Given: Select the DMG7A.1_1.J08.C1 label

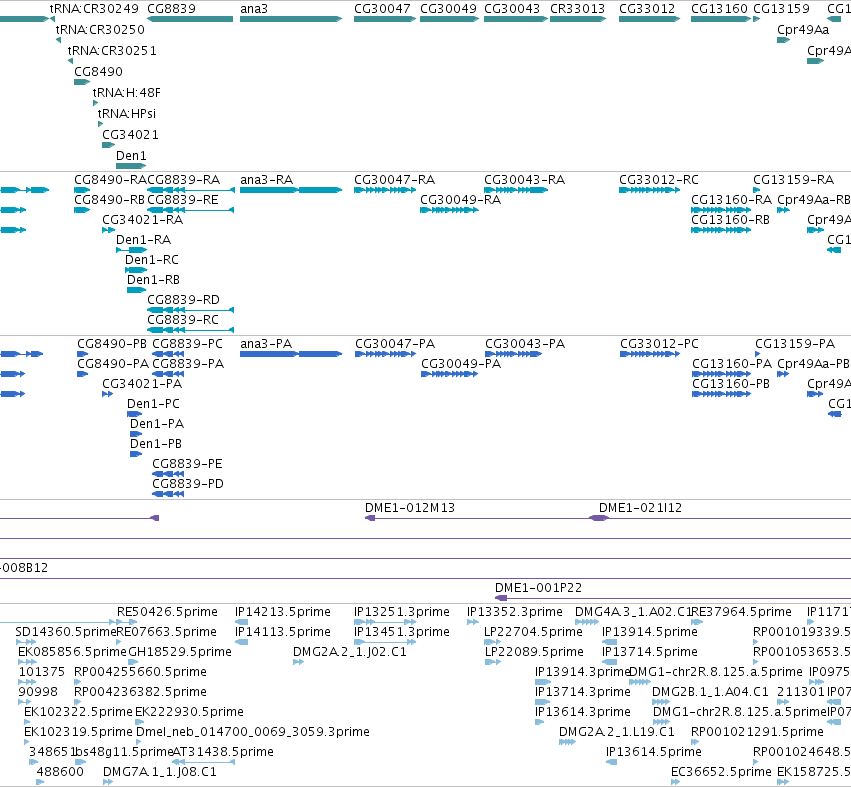Looking at the screenshot, I should point(160,772).
